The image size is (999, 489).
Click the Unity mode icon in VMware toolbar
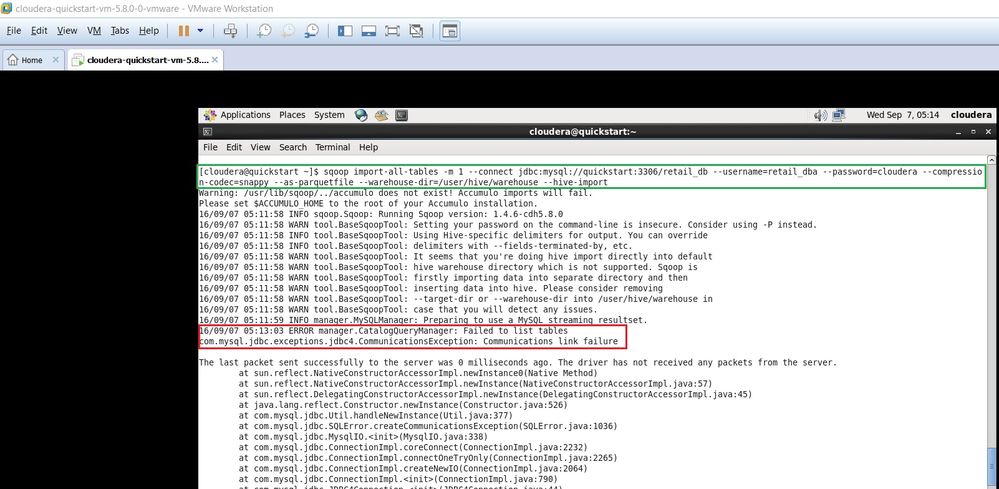tap(416, 31)
